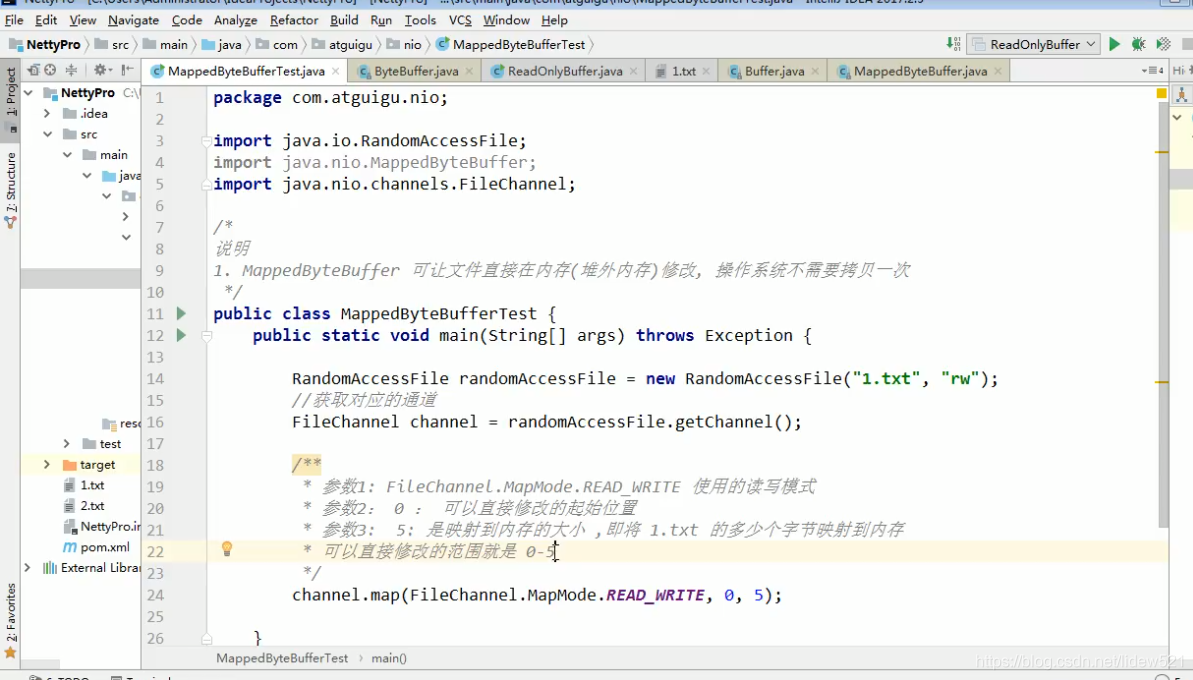Click the scroll from source target icon
This screenshot has width=1193, height=680.
point(50,70)
